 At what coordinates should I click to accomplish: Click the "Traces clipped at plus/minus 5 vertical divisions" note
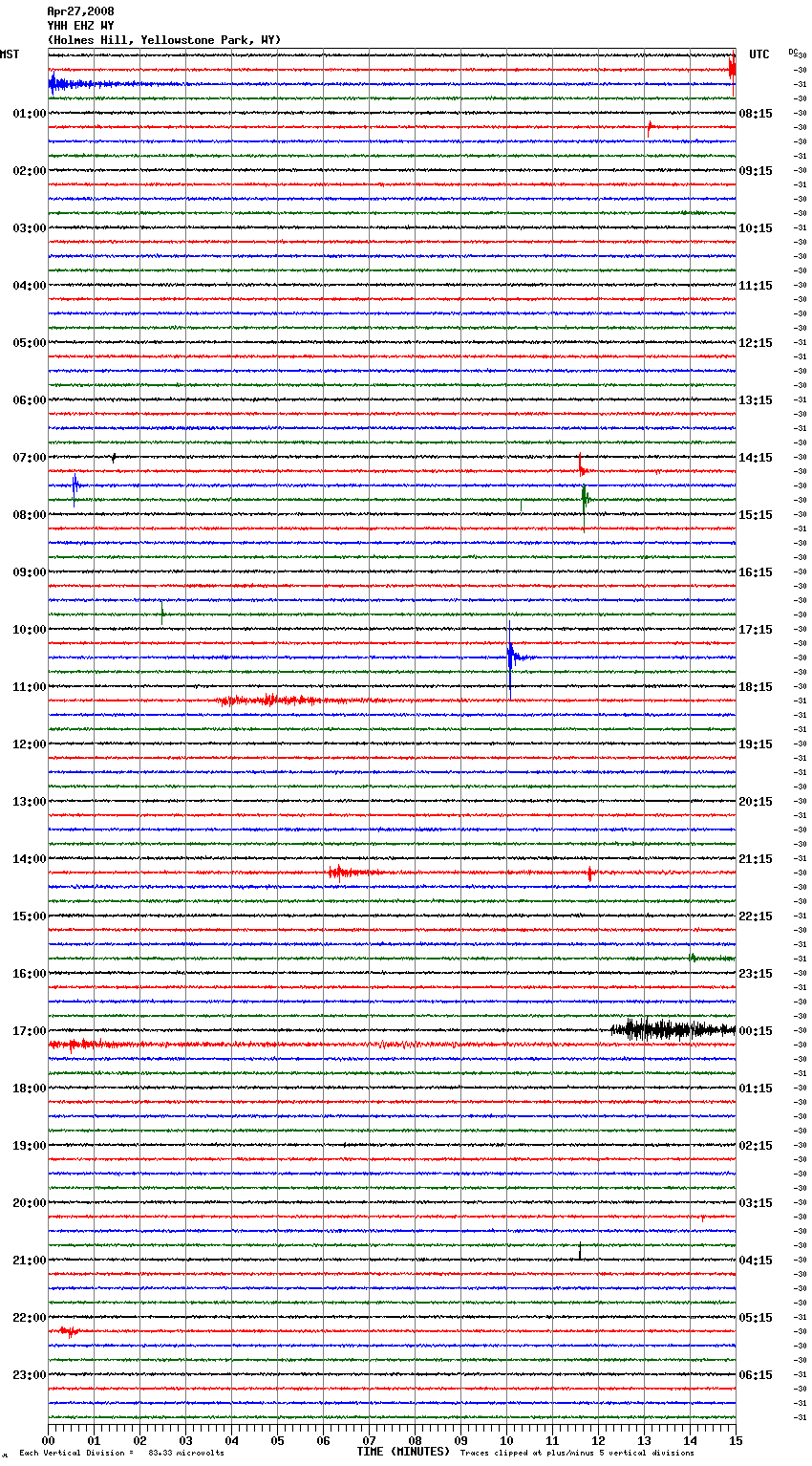(577, 1453)
